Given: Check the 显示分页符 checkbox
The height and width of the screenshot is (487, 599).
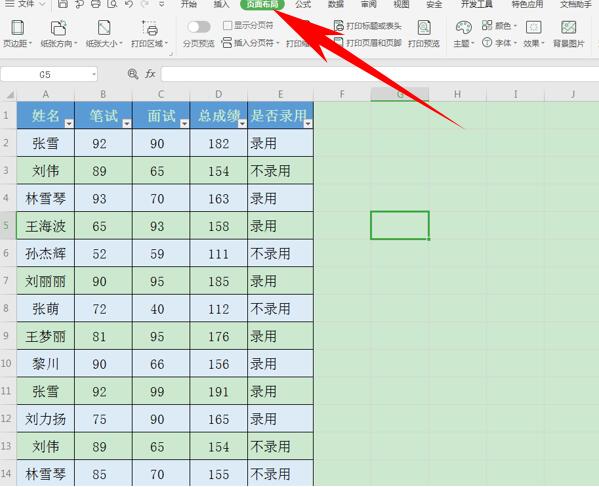Looking at the screenshot, I should click(x=227, y=26).
